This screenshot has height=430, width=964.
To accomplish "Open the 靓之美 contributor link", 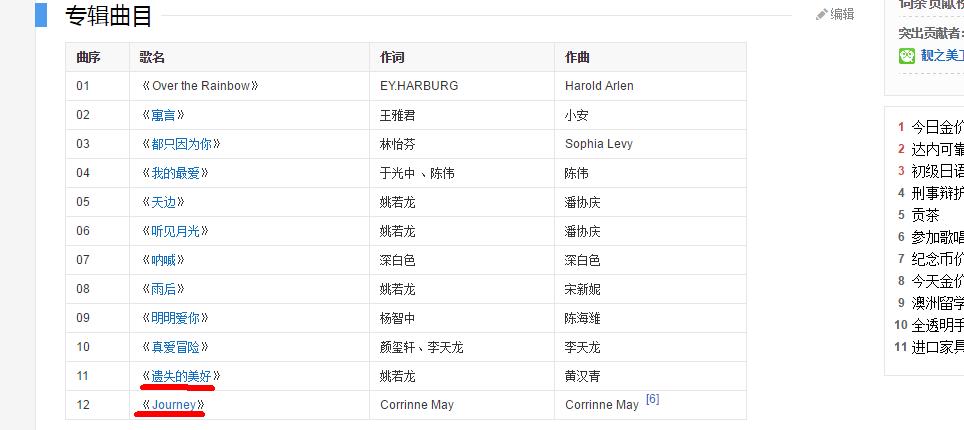I will click(941, 56).
